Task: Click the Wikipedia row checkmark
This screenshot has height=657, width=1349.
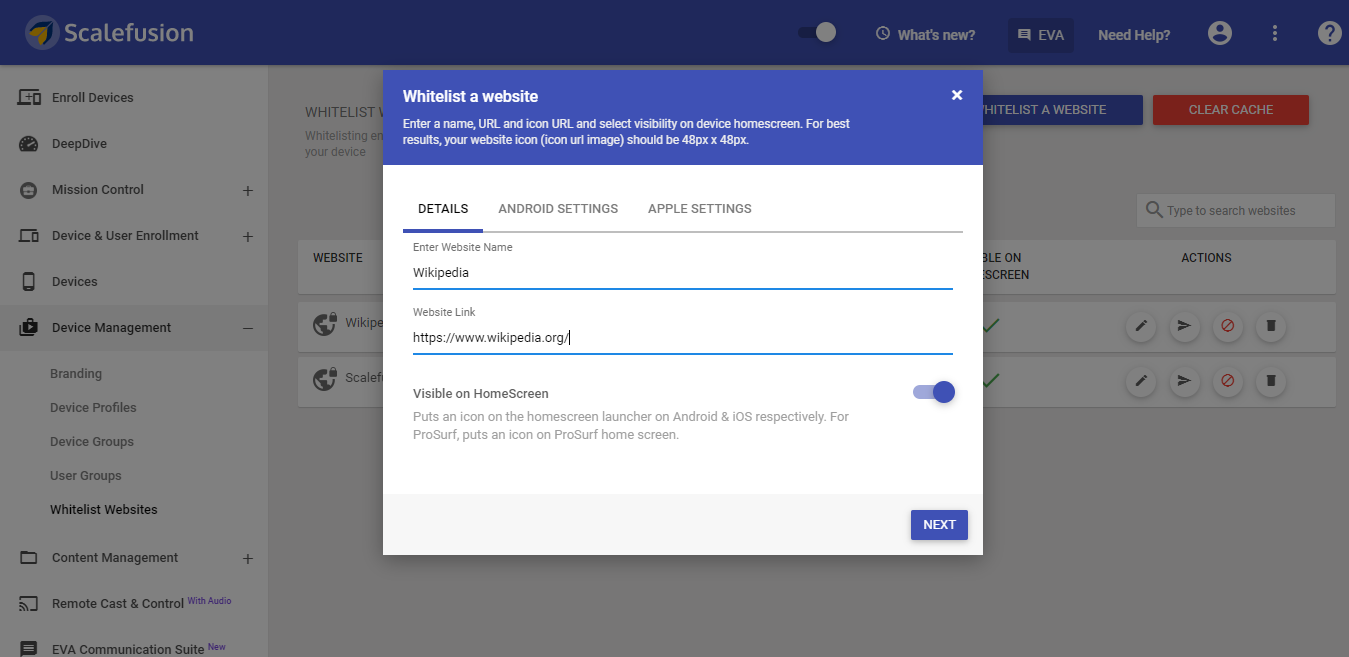Action: 990,326
